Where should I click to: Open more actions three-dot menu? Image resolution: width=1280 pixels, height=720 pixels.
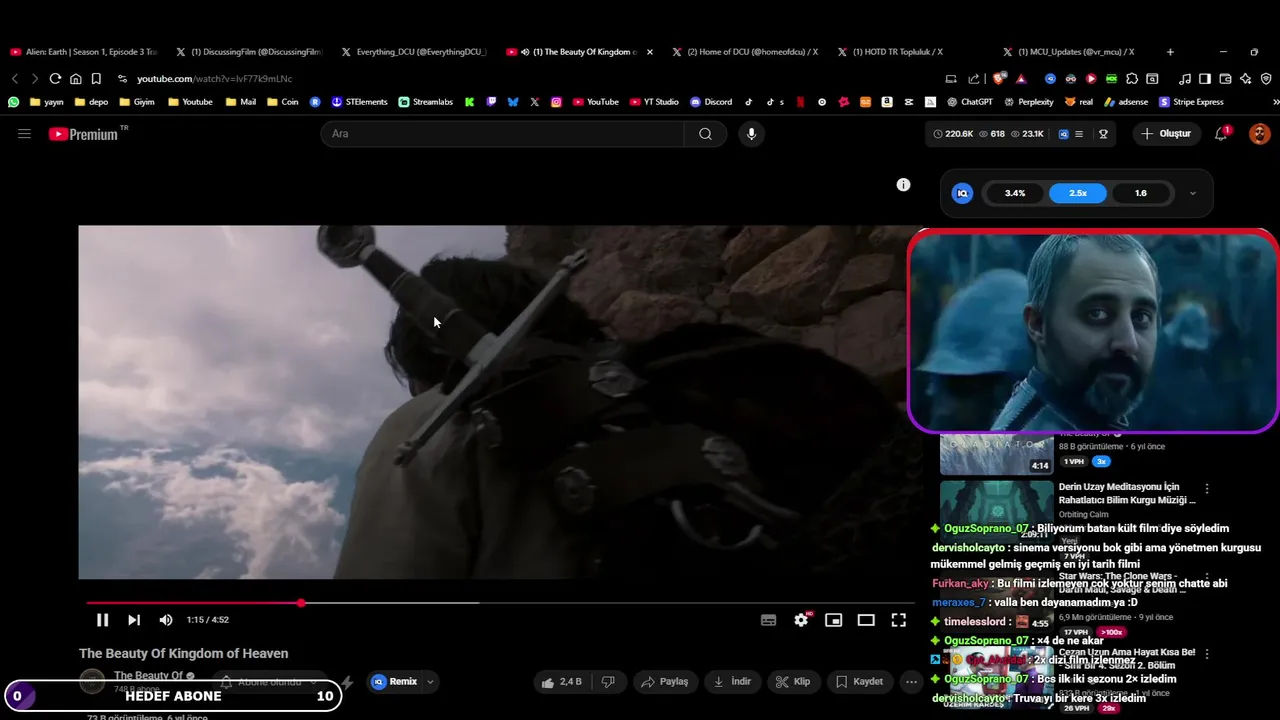tap(911, 682)
